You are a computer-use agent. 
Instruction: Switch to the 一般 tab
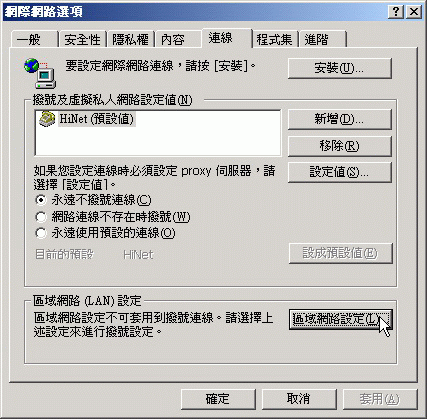click(34, 40)
